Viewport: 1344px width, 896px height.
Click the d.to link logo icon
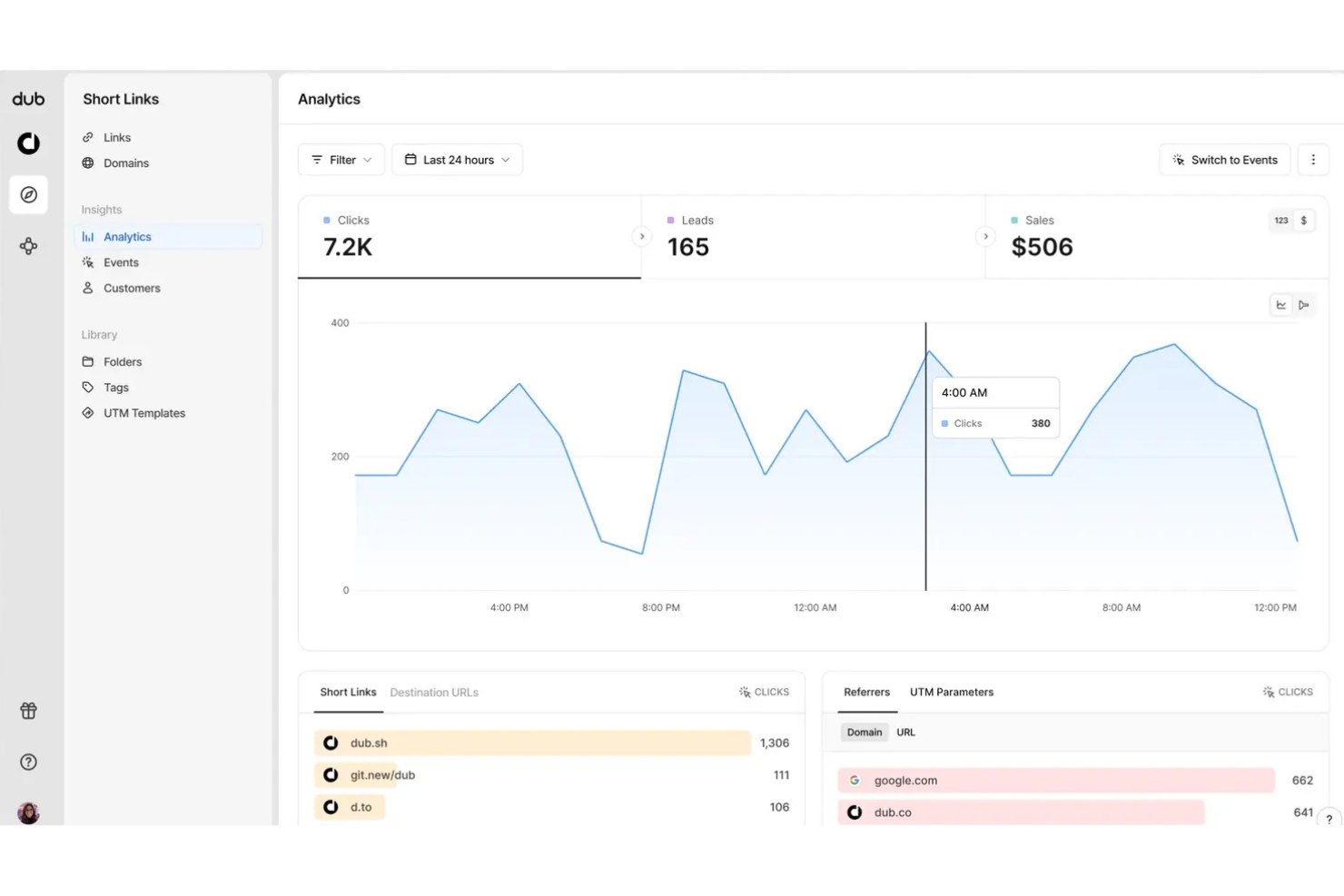click(x=331, y=807)
